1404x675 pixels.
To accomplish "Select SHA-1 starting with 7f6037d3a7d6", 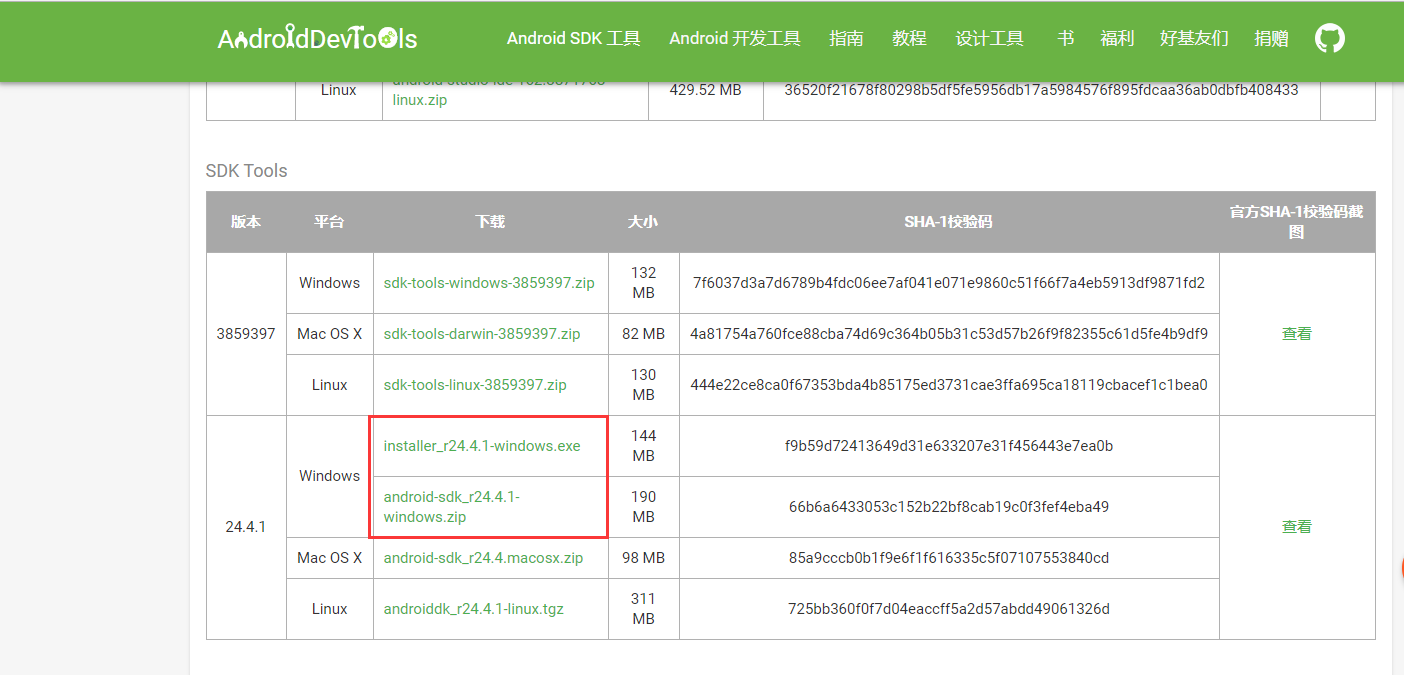I will coord(949,283).
